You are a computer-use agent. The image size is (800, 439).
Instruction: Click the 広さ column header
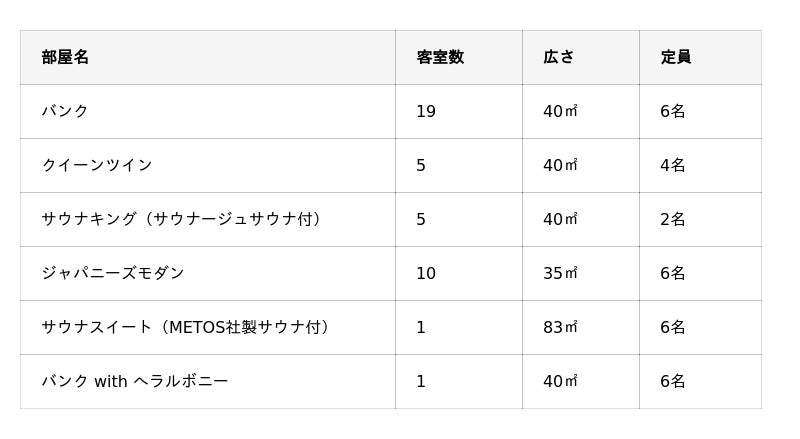point(558,58)
